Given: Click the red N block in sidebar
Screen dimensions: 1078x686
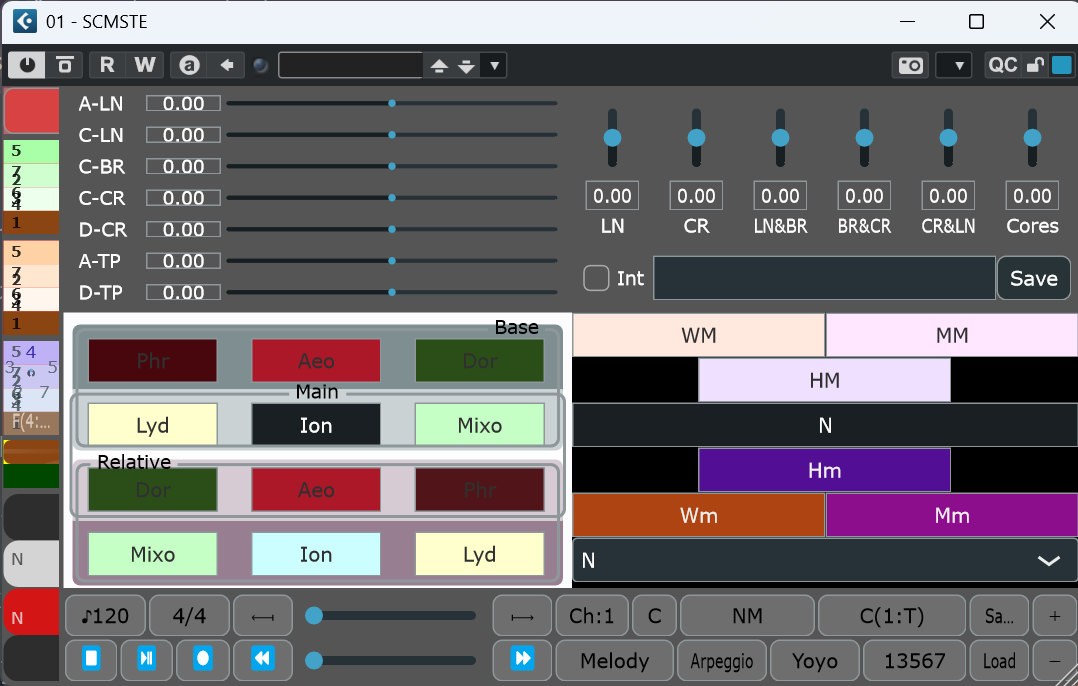Looking at the screenshot, I should pos(31,612).
